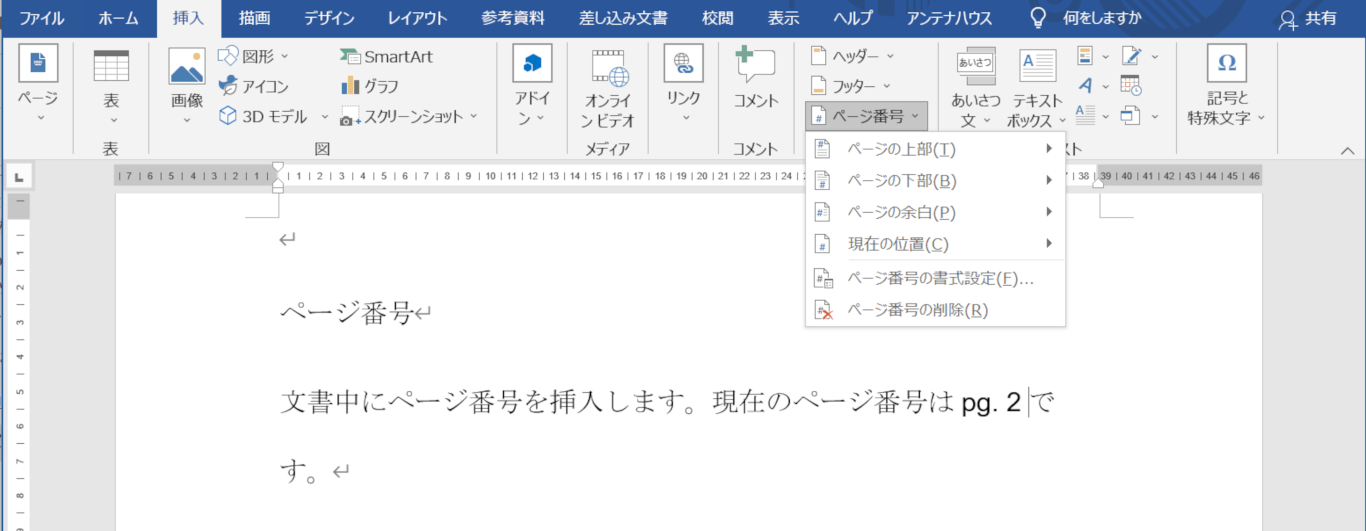
Task: Click the ページ番号 heading in the document
Action: [x=346, y=314]
